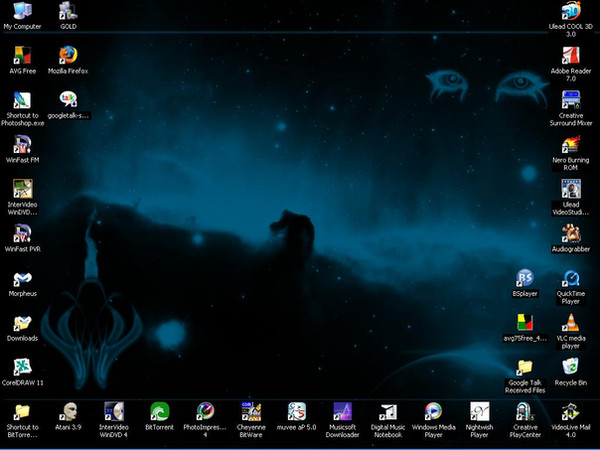Select the Recycle Bin icon
Image resolution: width=600 pixels, height=450 pixels.
pyautogui.click(x=570, y=367)
